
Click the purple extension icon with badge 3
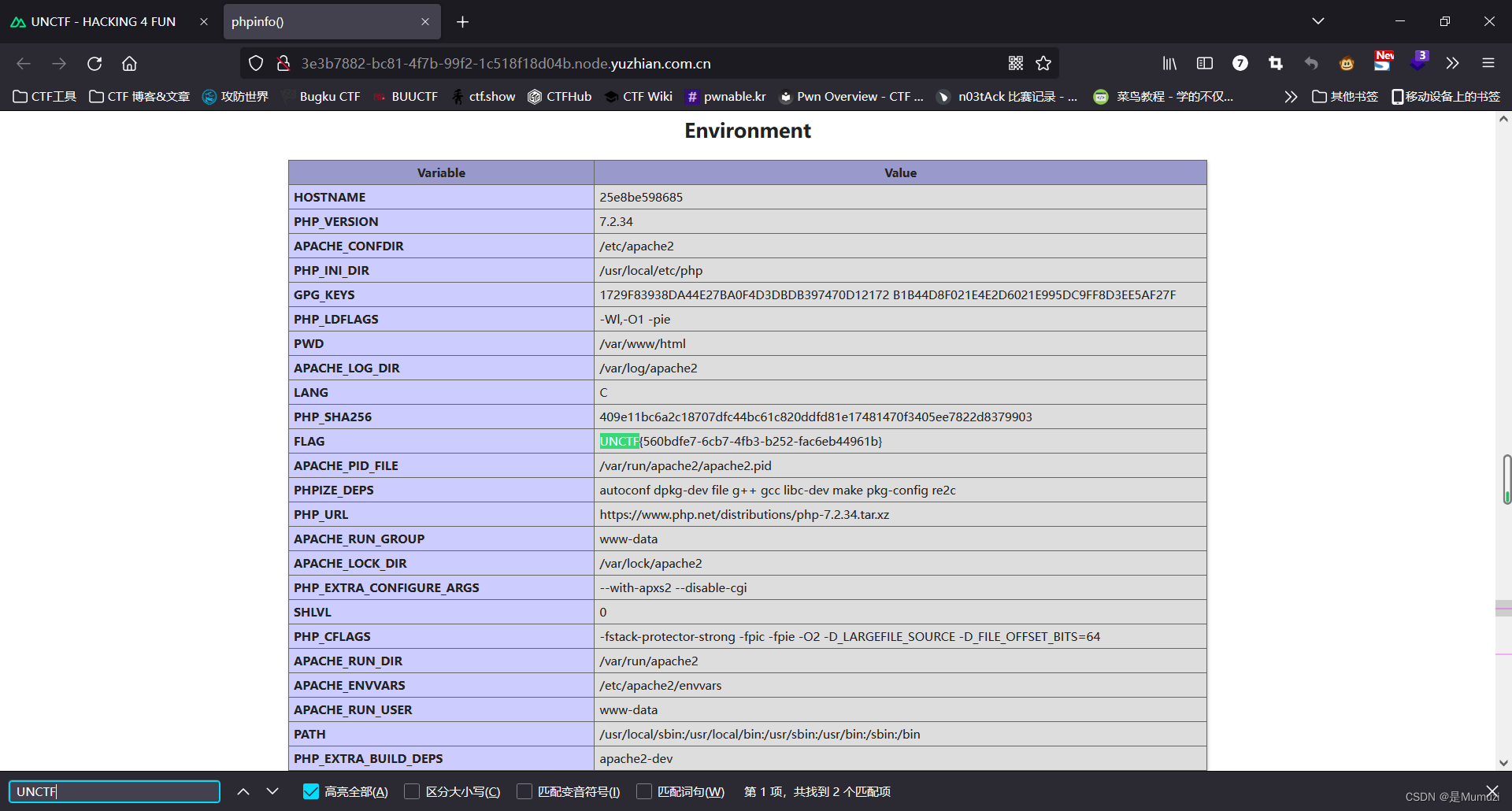(x=1420, y=63)
